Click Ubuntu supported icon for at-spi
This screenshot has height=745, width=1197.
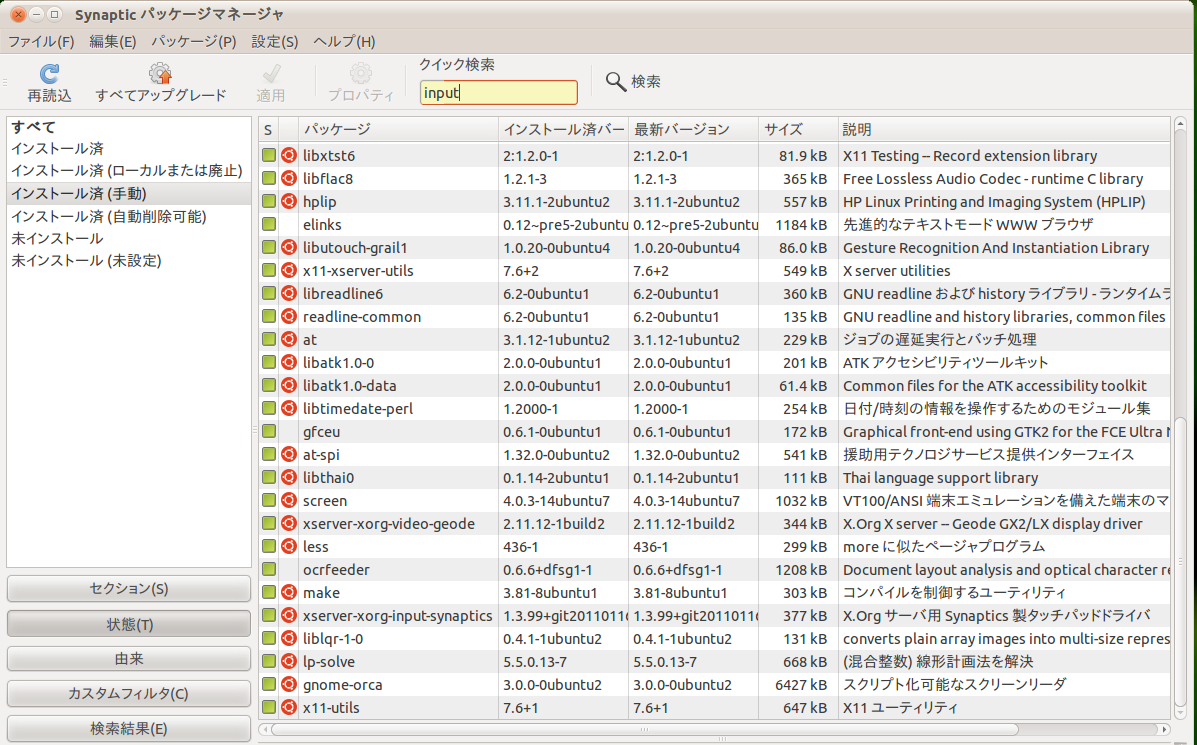[x=289, y=454]
